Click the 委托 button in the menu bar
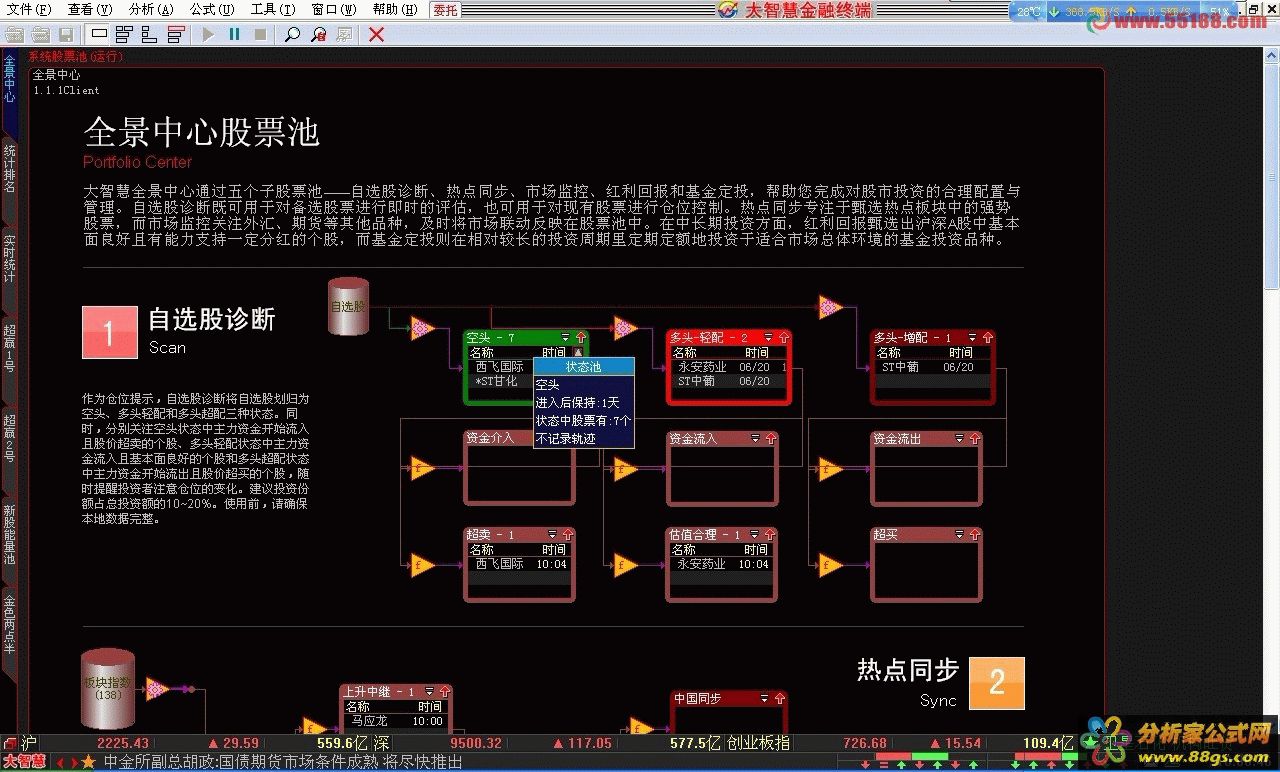 446,9
